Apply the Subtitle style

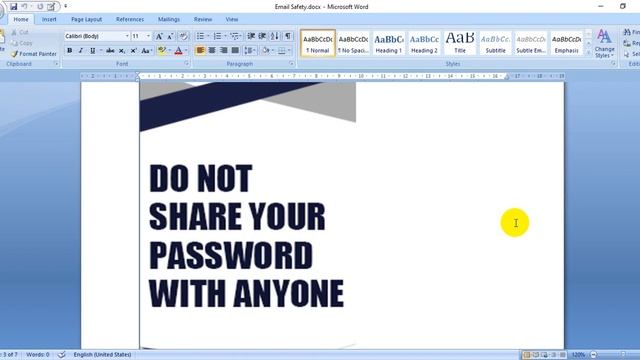pos(495,43)
